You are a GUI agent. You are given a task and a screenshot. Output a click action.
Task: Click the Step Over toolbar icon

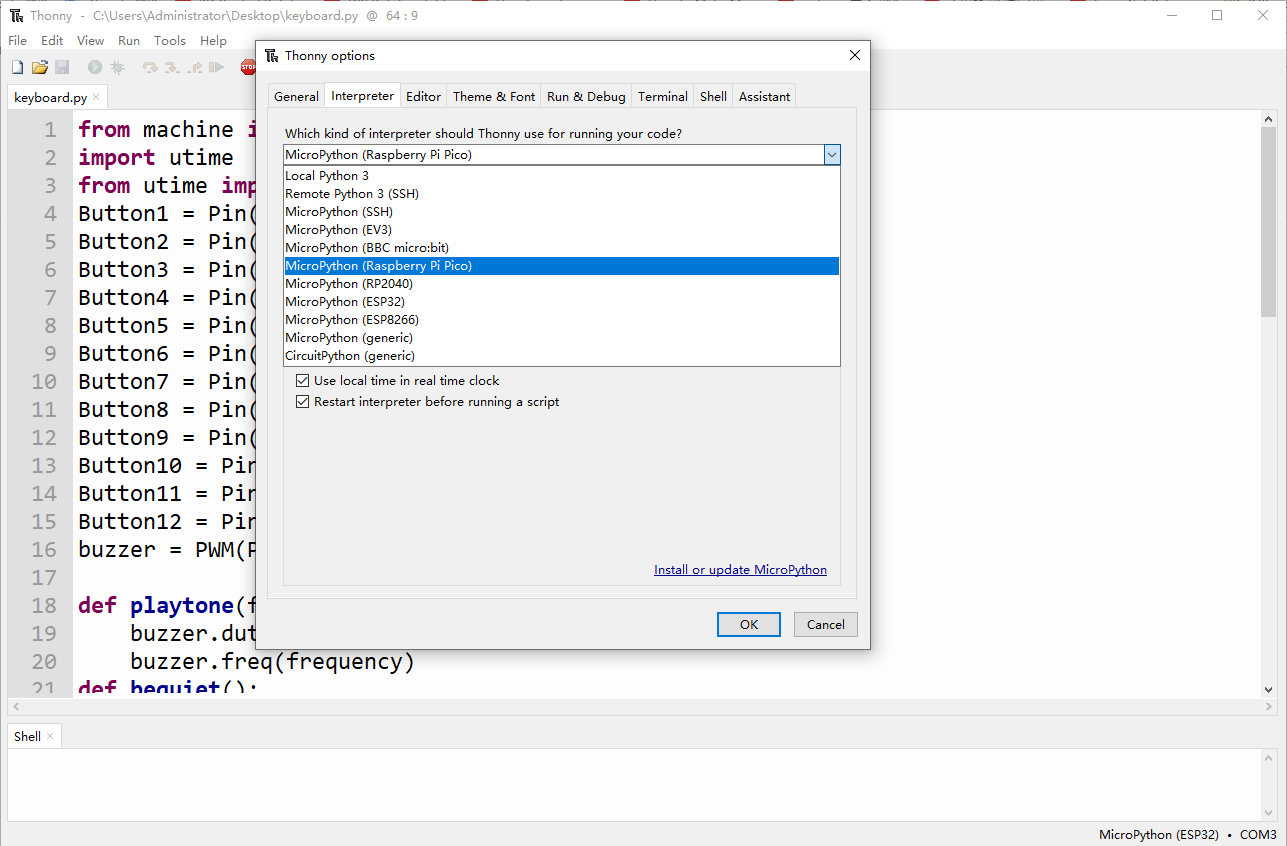tap(150, 67)
